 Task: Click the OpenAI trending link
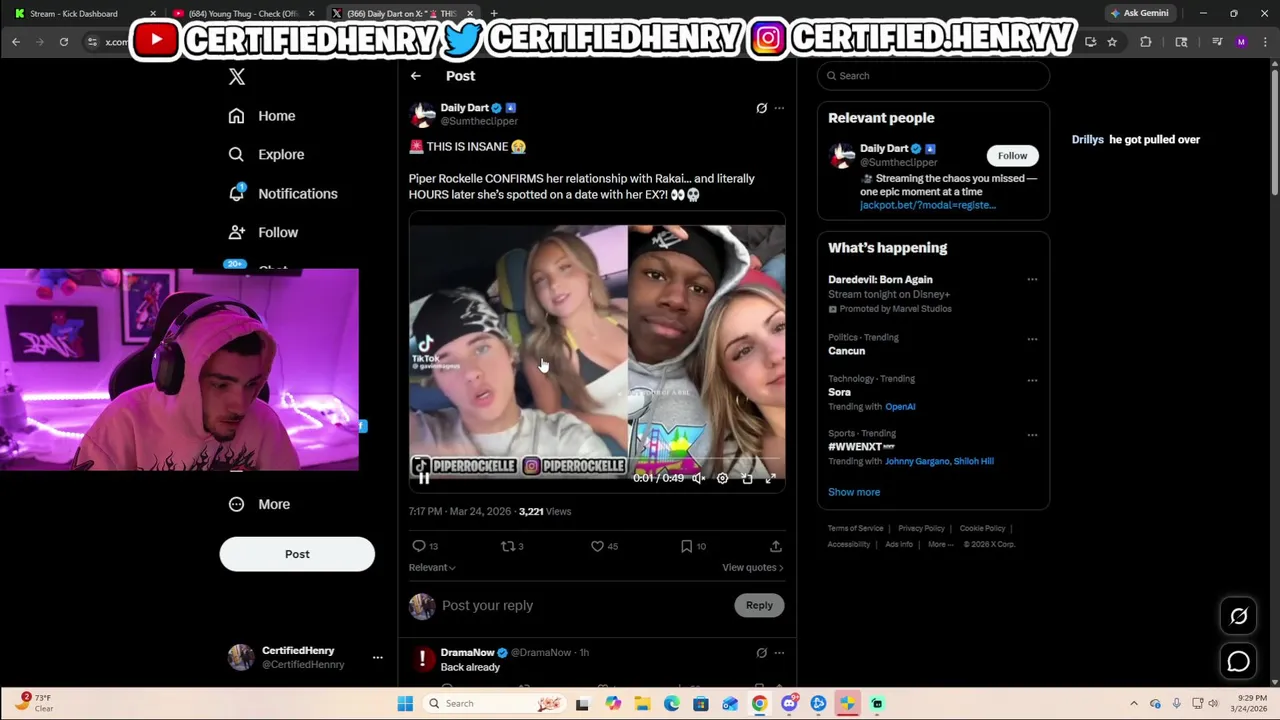[900, 407]
